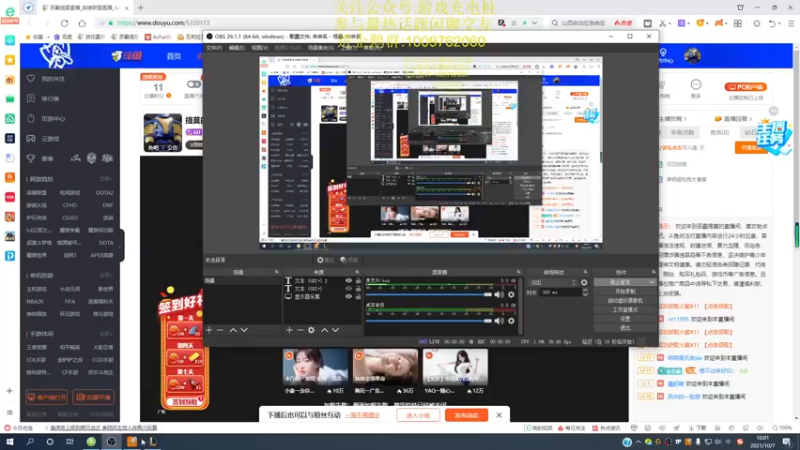The width and height of the screenshot is (800, 450).
Task: Open the browser hamburger main menu
Action: [x=791, y=23]
